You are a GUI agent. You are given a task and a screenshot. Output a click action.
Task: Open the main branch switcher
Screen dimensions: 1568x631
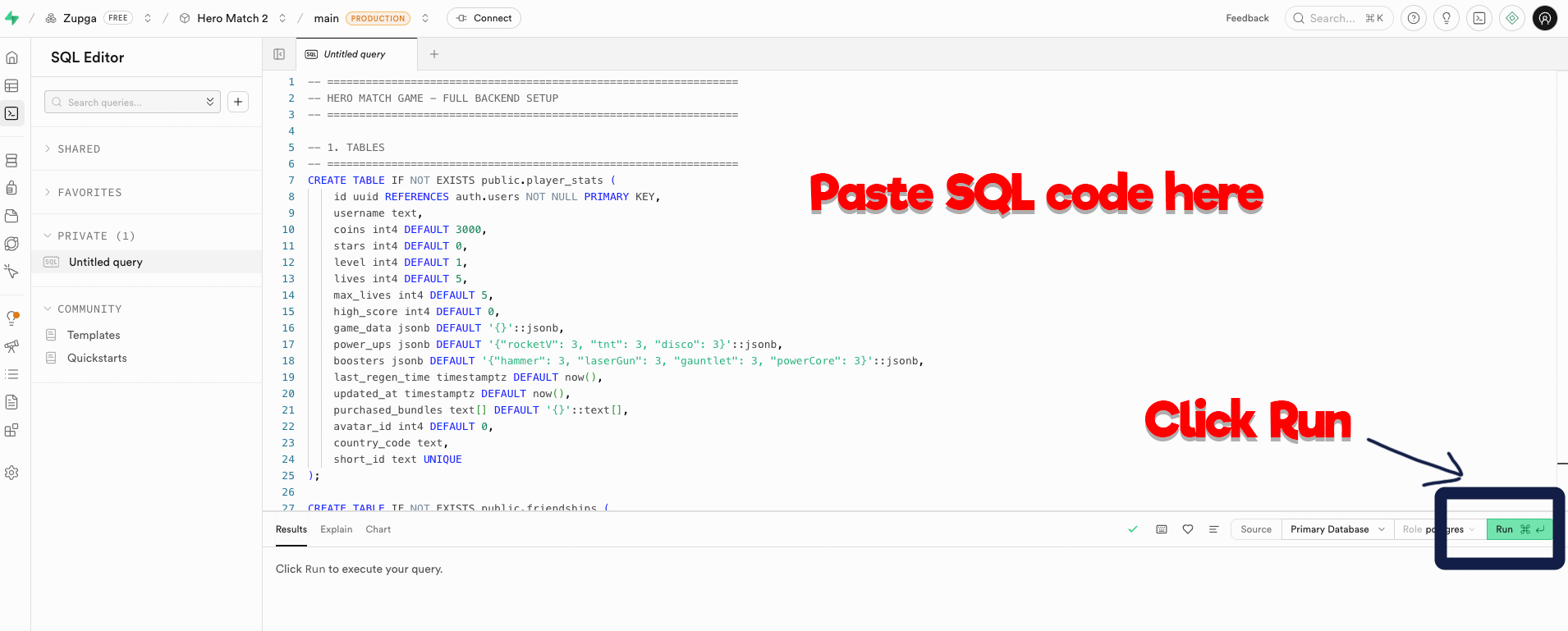[425, 18]
